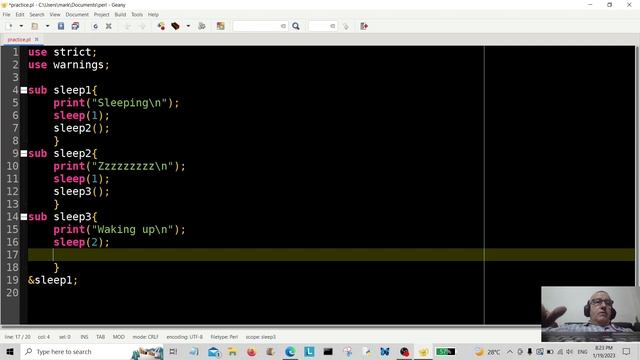This screenshot has height=360, width=640.
Task: Click the 'use warnings;' line
Action: point(69,65)
